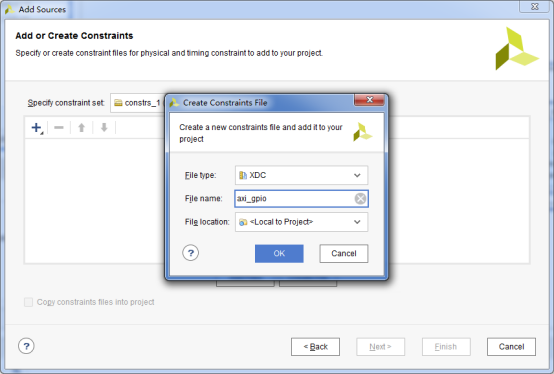Viewport: 554px width, 374px height.
Task: Click the Next button
Action: pos(381,347)
